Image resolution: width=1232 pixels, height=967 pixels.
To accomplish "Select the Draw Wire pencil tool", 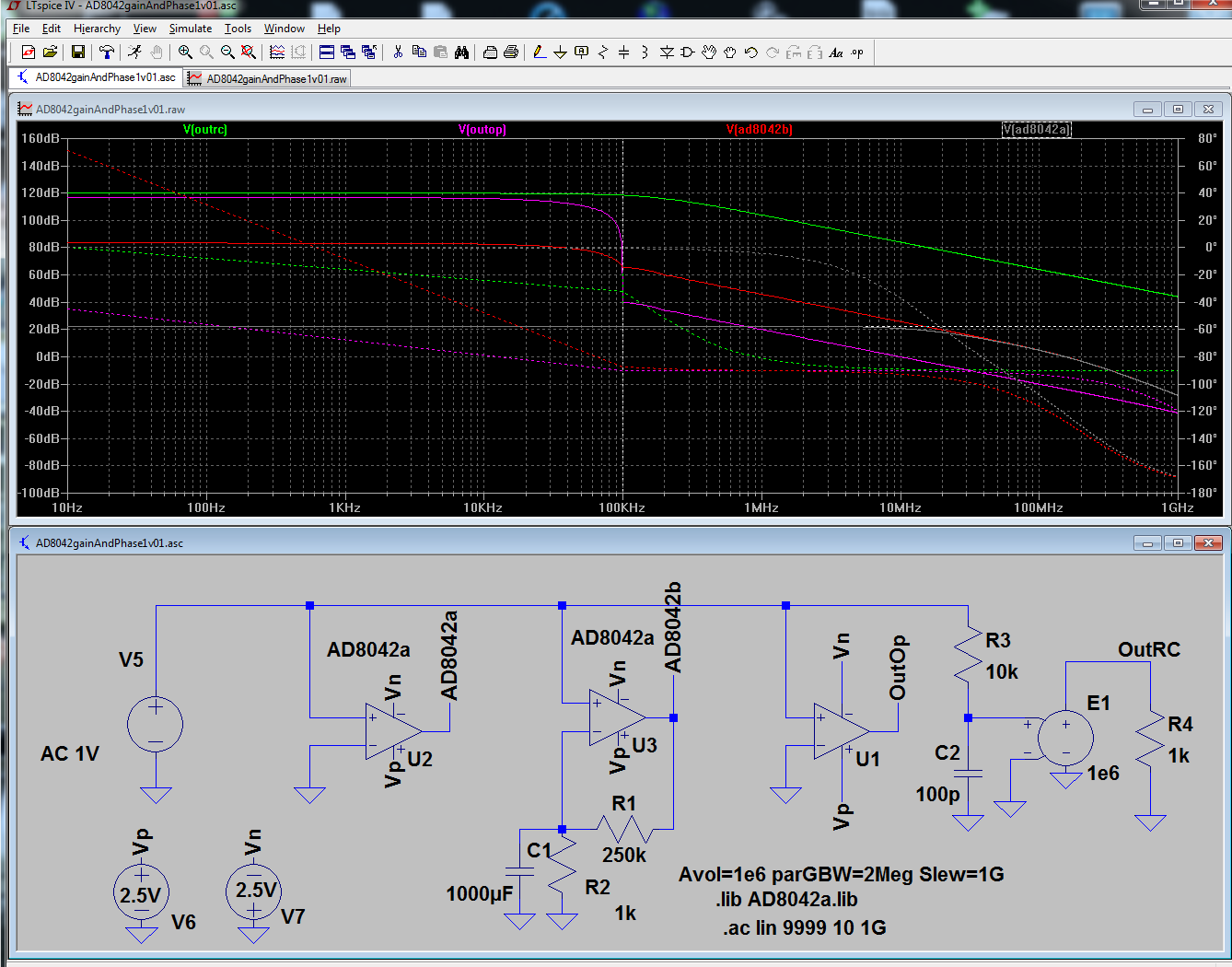I will click(x=540, y=52).
